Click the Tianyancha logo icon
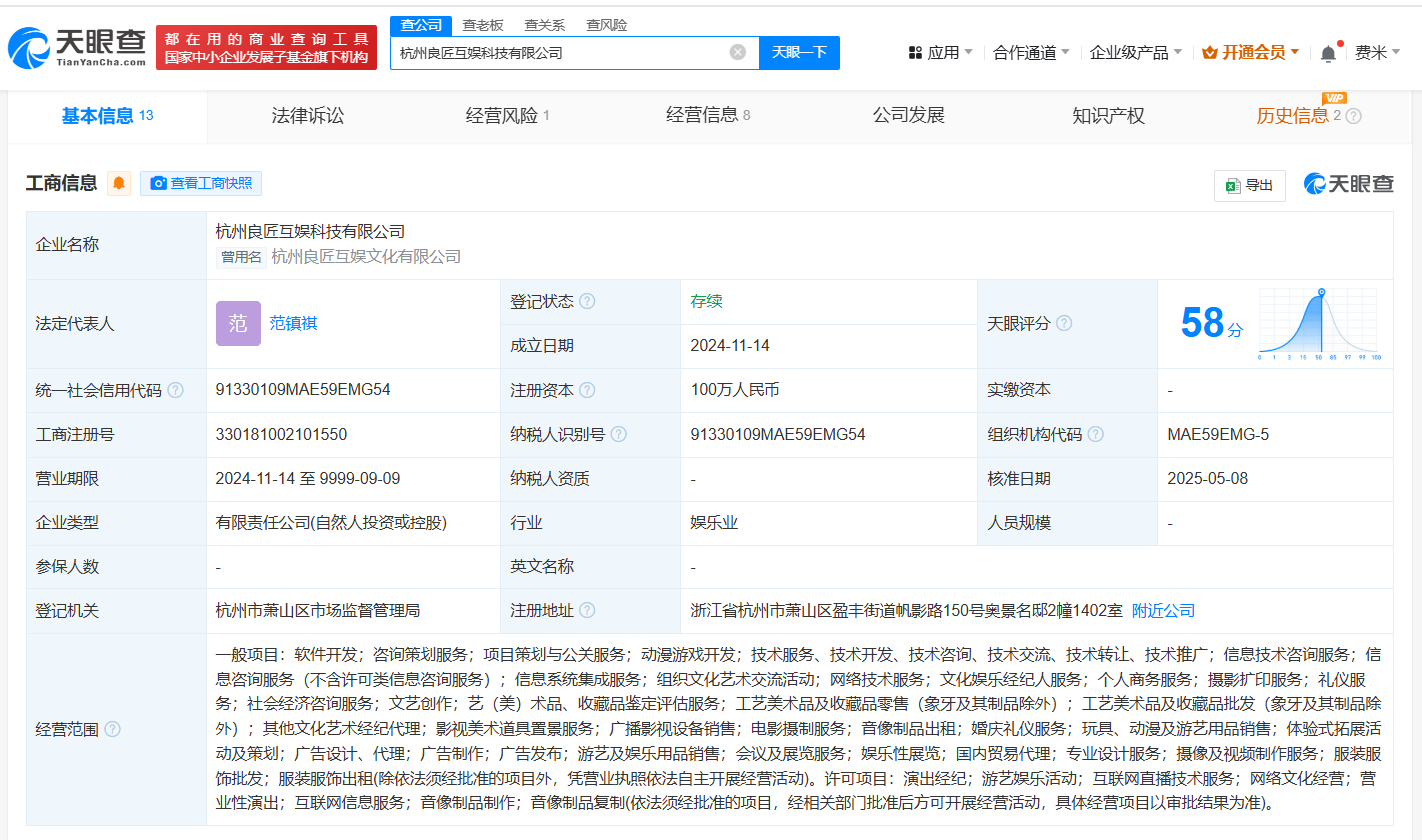This screenshot has width=1422, height=840. click(30, 47)
